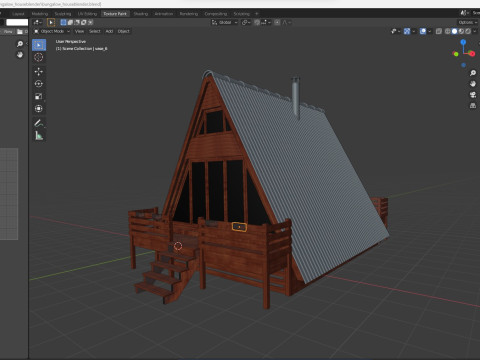Image resolution: width=480 pixels, height=360 pixels.
Task: Switch to Compositing workspace tab
Action: point(215,14)
